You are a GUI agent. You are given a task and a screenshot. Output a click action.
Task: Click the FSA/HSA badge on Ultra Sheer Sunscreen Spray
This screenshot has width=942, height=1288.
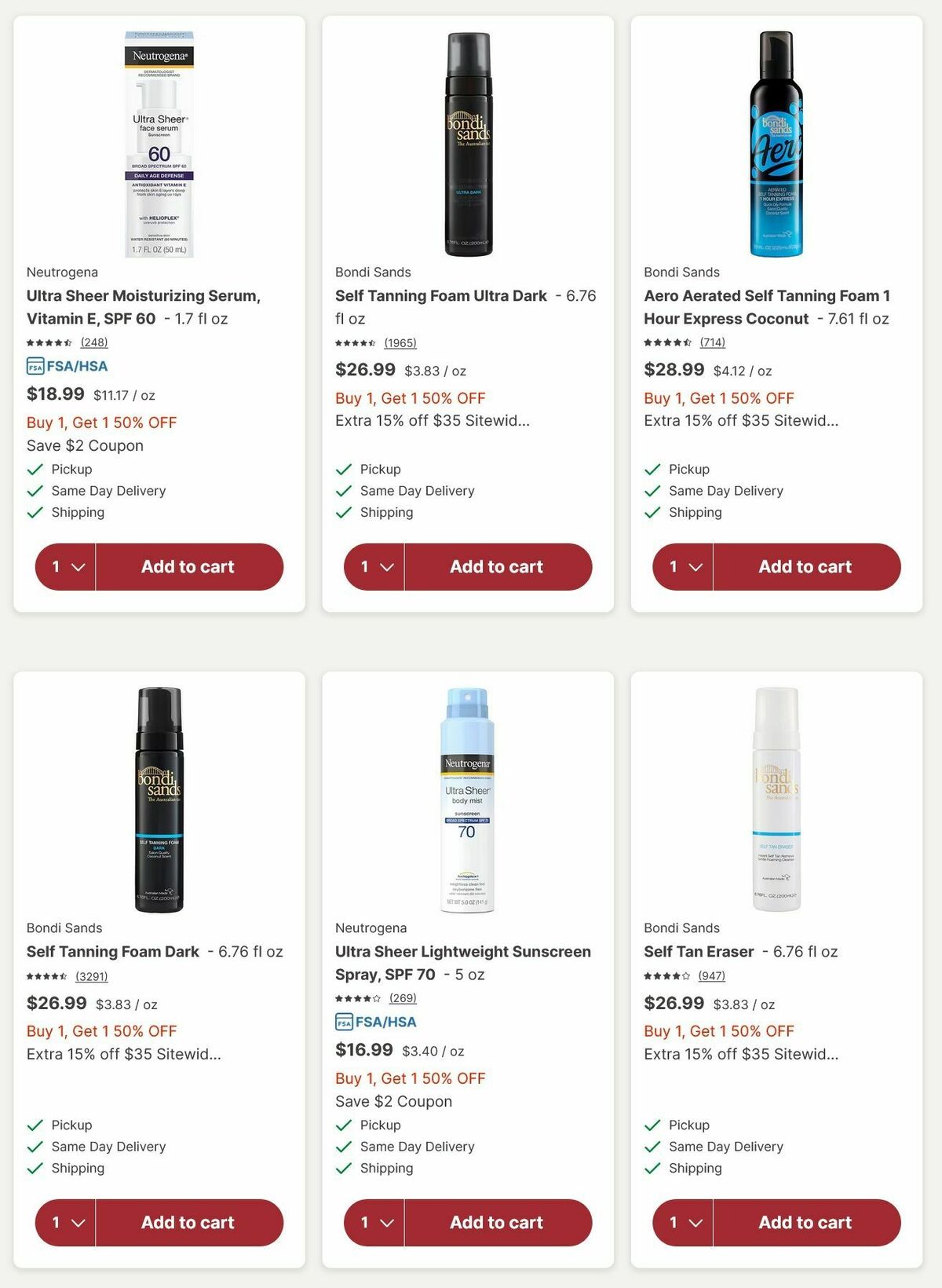pyautogui.click(x=376, y=1022)
